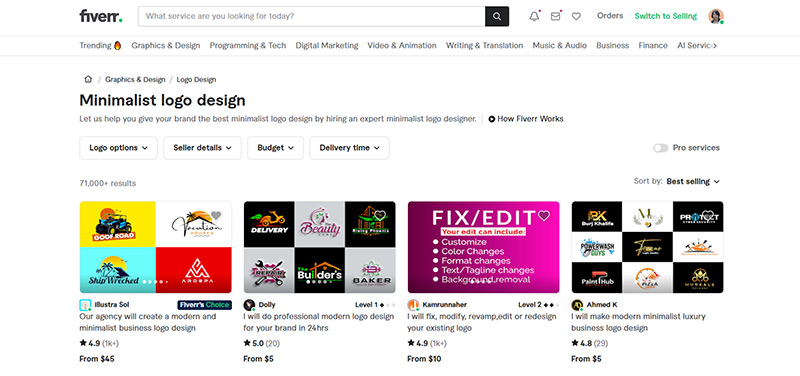This screenshot has height=376, width=800.
Task: Change the Best selling sort order
Action: click(x=693, y=181)
